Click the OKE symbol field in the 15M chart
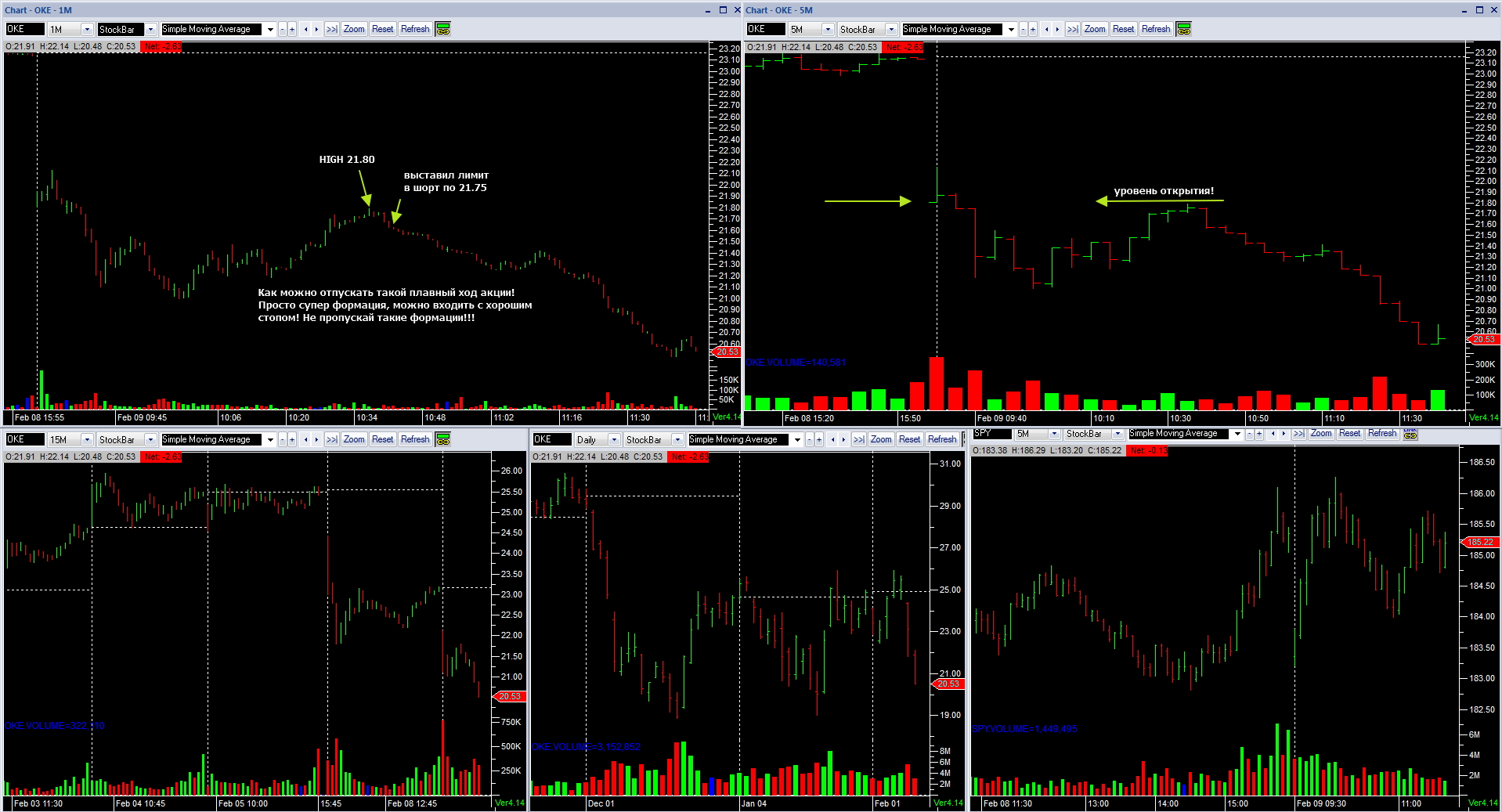This screenshot has width=1502, height=812. [24, 439]
